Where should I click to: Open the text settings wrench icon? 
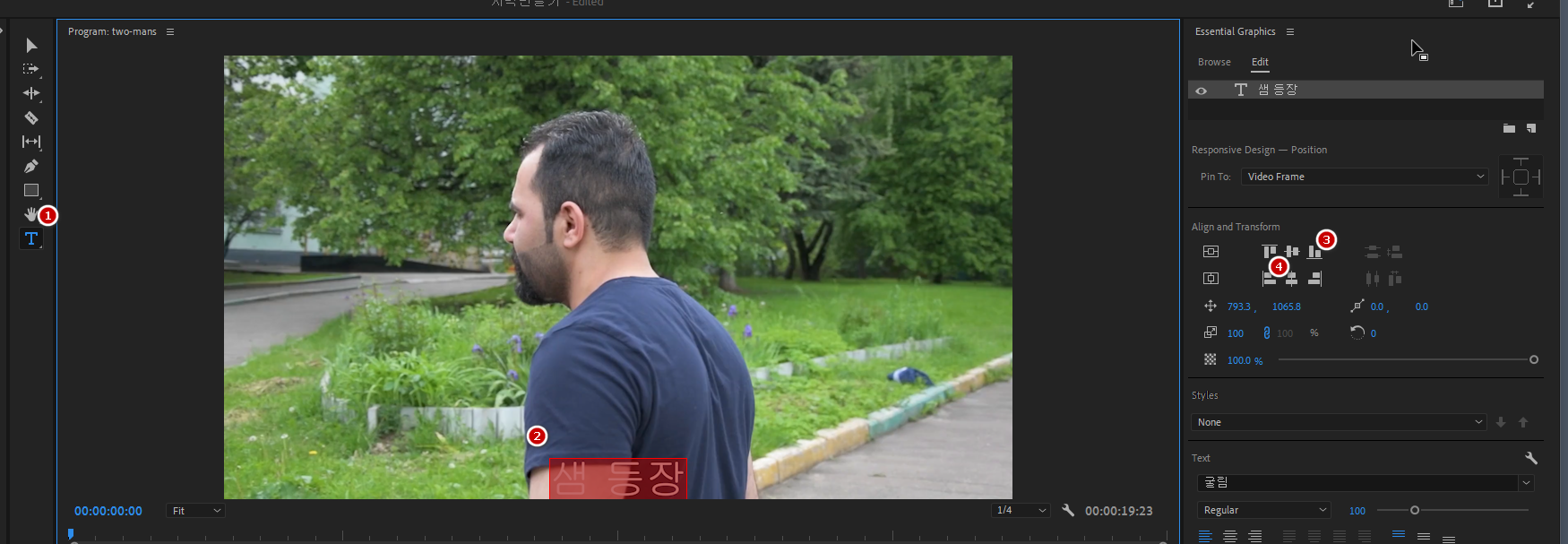pos(1530,458)
